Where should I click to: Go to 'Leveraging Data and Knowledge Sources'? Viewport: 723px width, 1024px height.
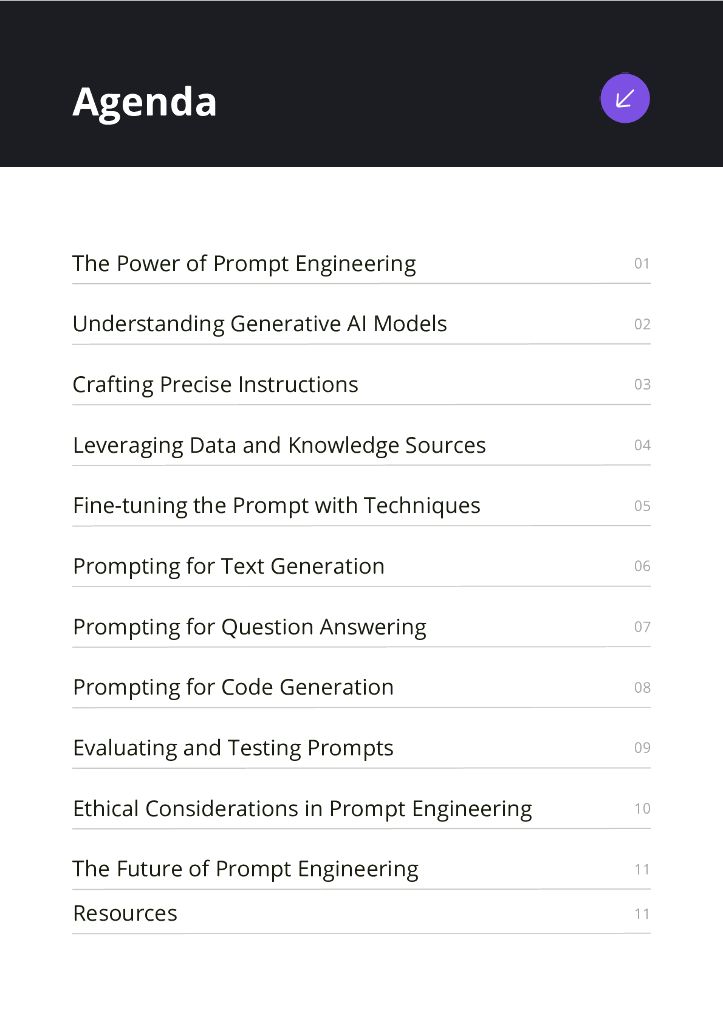pos(279,446)
